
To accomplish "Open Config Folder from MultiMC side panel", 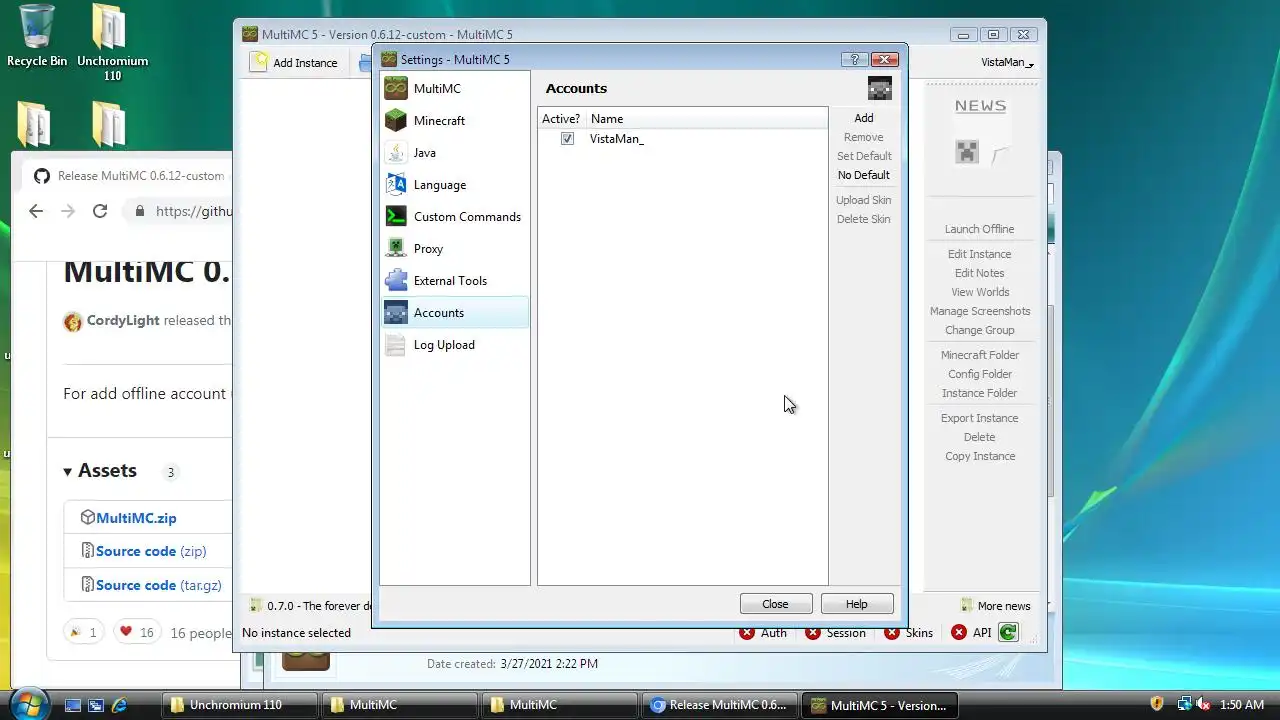I will coord(980,374).
